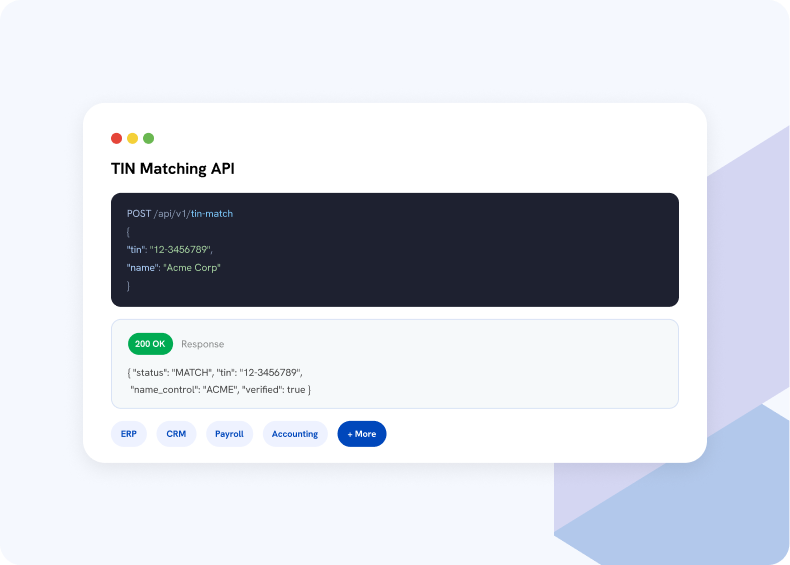This screenshot has width=790, height=565.
Task: Click the "name_control": "ACME" response line
Action: click(220, 390)
